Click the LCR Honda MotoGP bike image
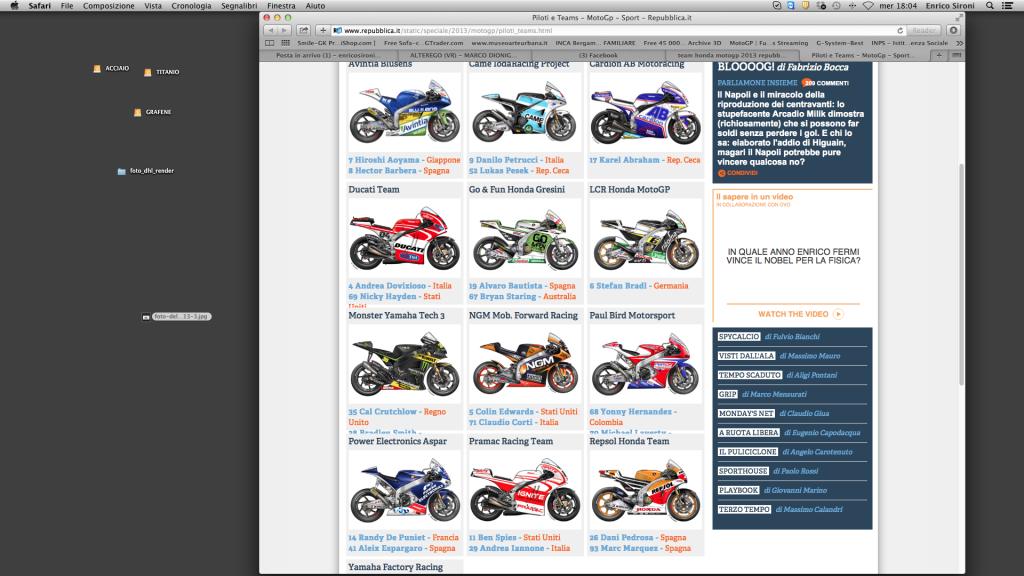The width and height of the screenshot is (1024, 576). tap(645, 238)
